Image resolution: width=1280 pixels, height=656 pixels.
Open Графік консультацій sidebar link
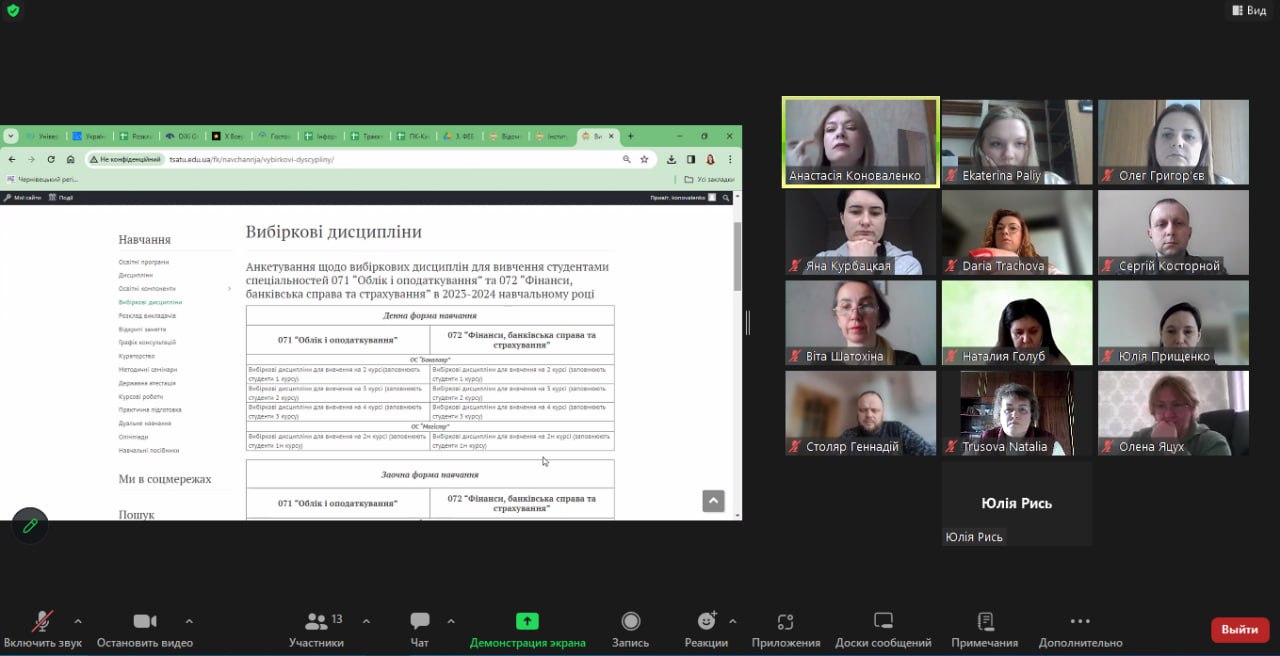tap(147, 343)
